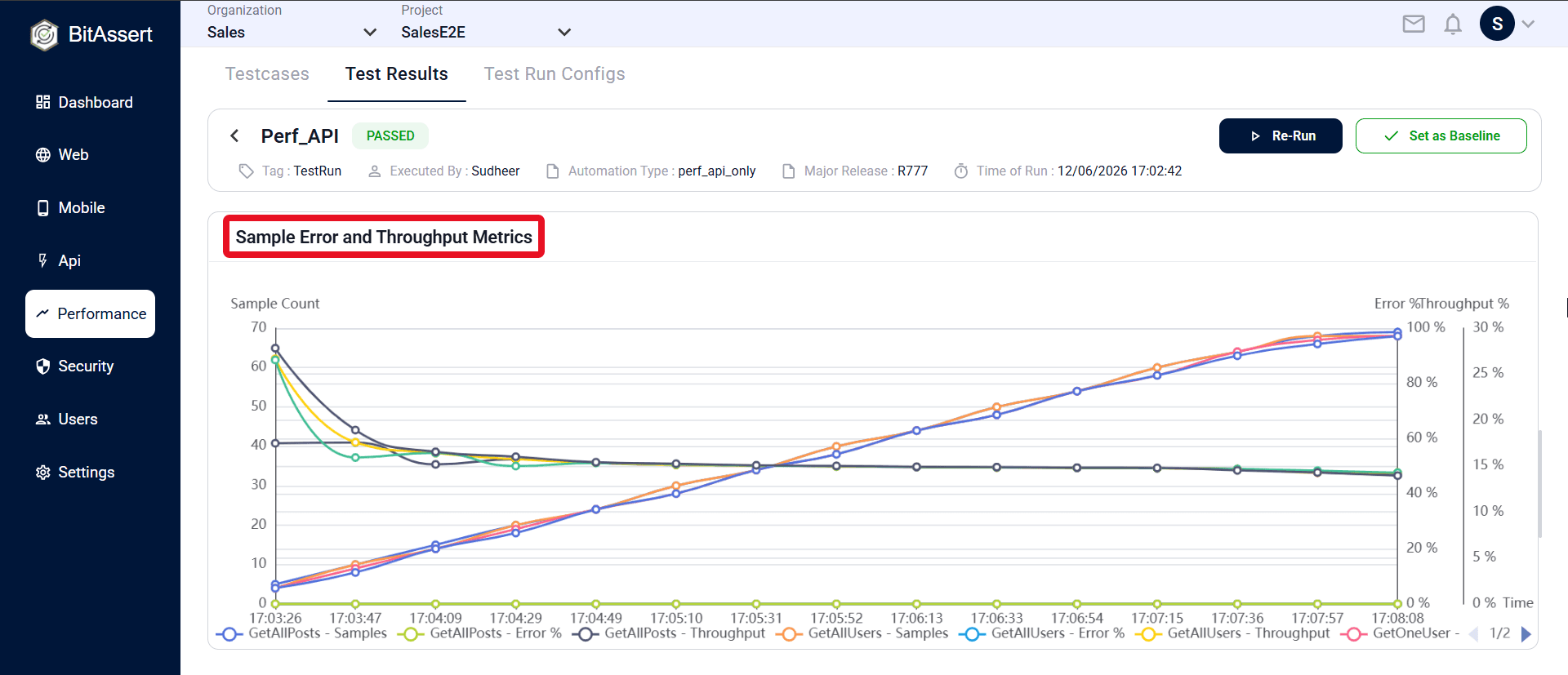Toggle GetAllUsers - Throughput legend series
Viewport: 1568px width, 675px height.
(1233, 633)
